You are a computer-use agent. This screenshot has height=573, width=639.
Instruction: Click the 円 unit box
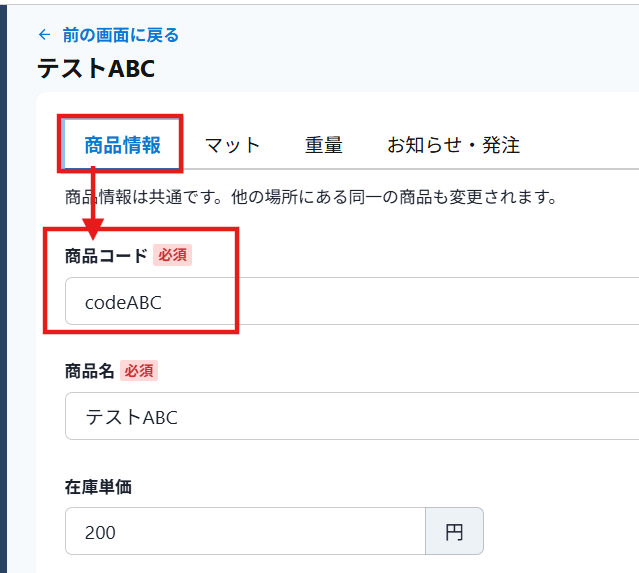tap(454, 532)
